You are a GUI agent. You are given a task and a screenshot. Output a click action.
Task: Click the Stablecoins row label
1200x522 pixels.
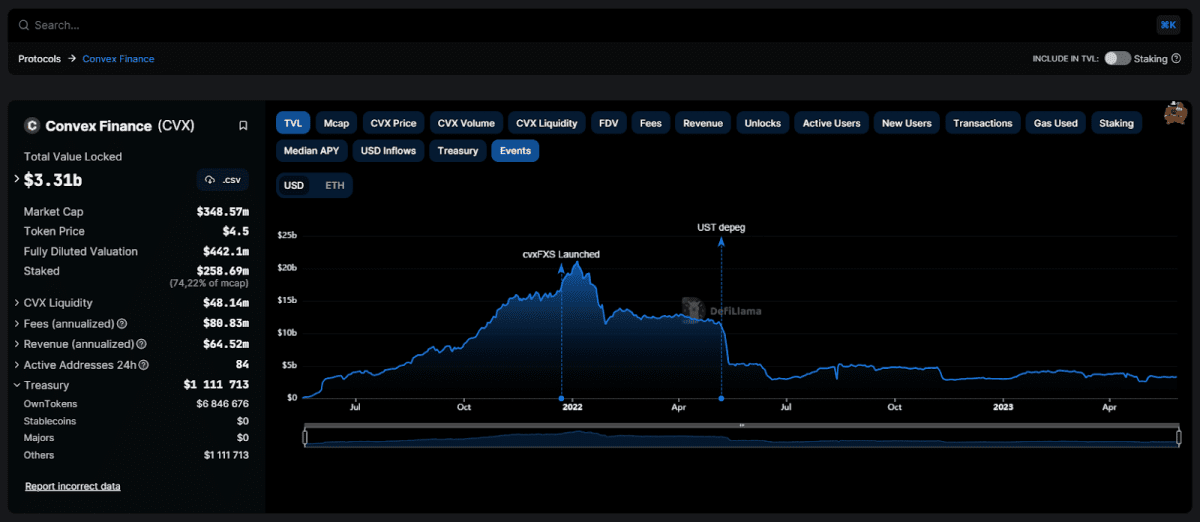[x=50, y=421]
